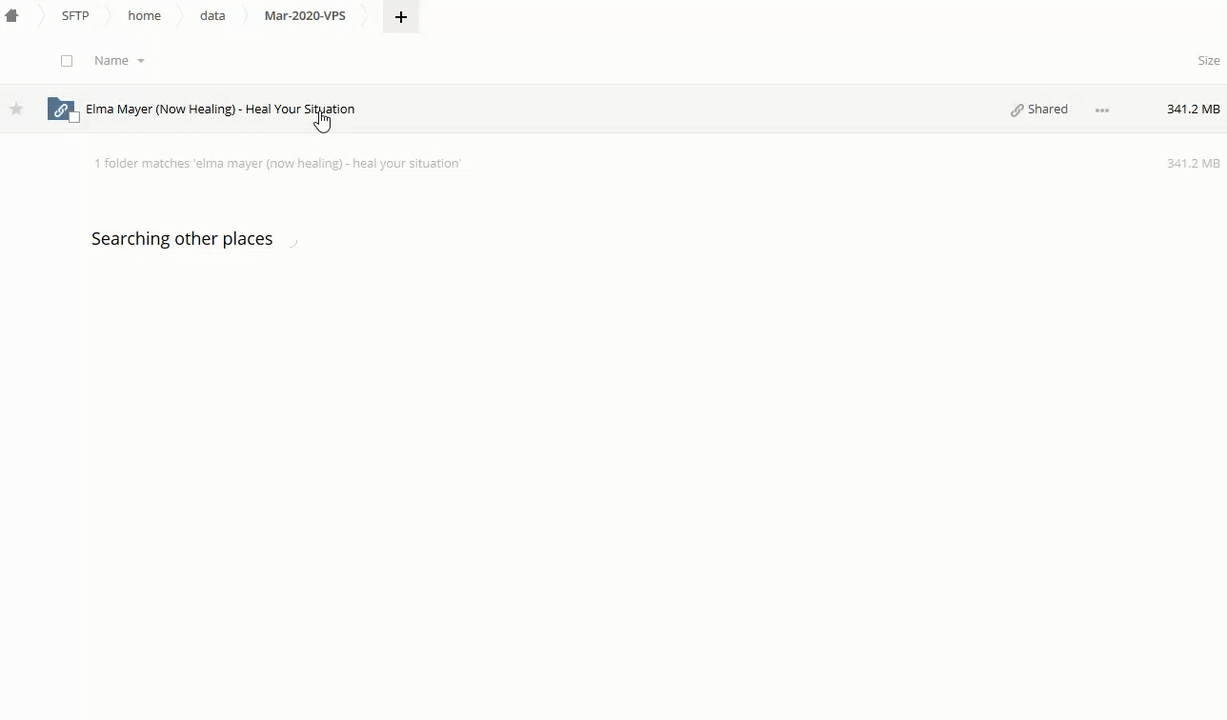
Task: Click the shared folder icon with link
Action: pos(60,109)
